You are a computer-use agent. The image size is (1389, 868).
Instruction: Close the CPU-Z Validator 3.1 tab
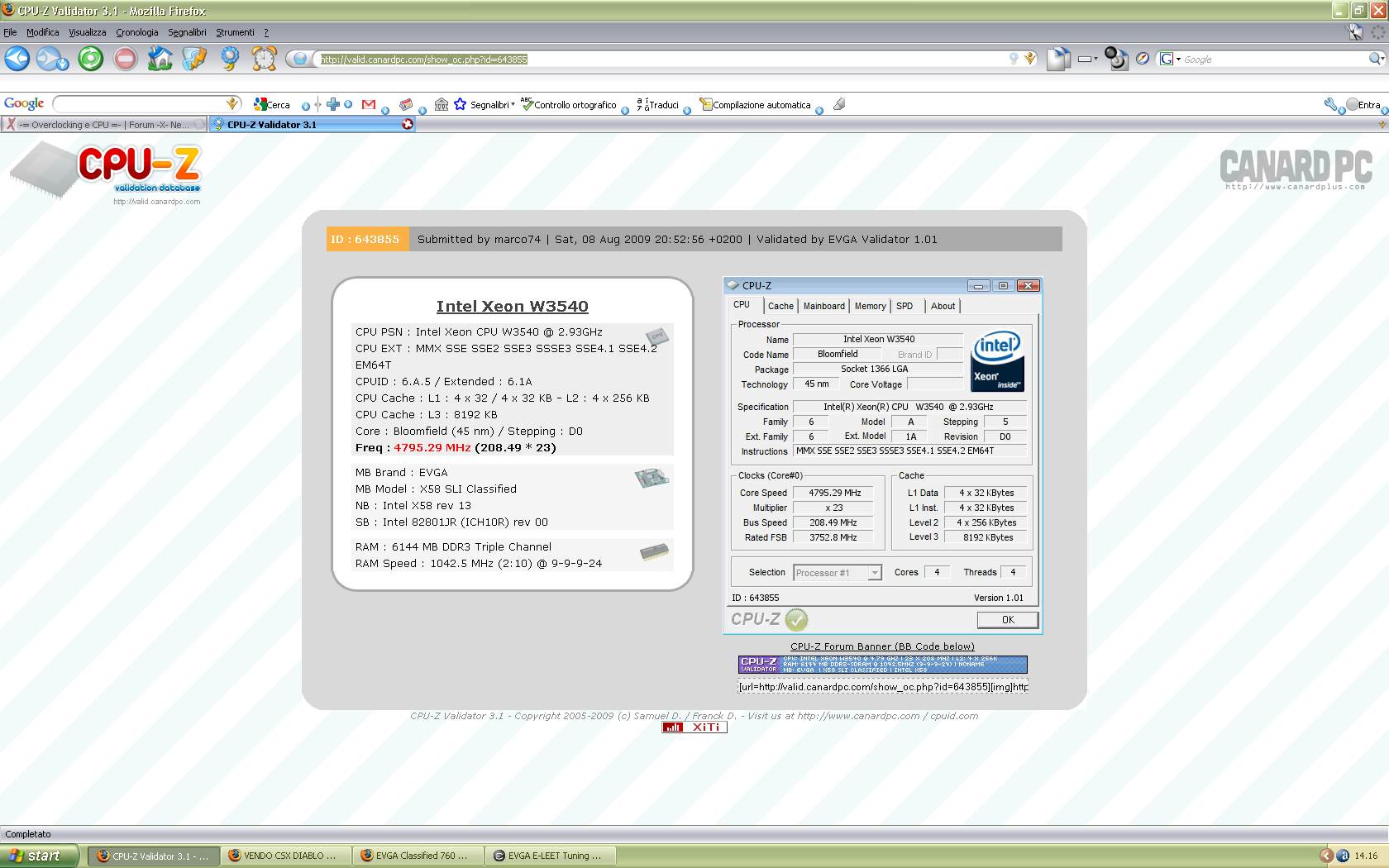click(x=408, y=124)
